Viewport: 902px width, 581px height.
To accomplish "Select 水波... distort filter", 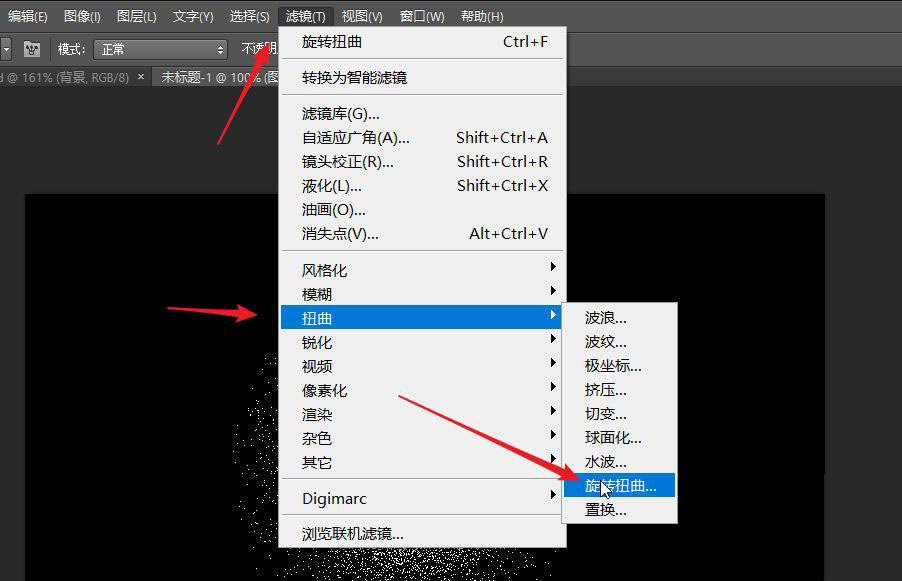I will (619, 462).
